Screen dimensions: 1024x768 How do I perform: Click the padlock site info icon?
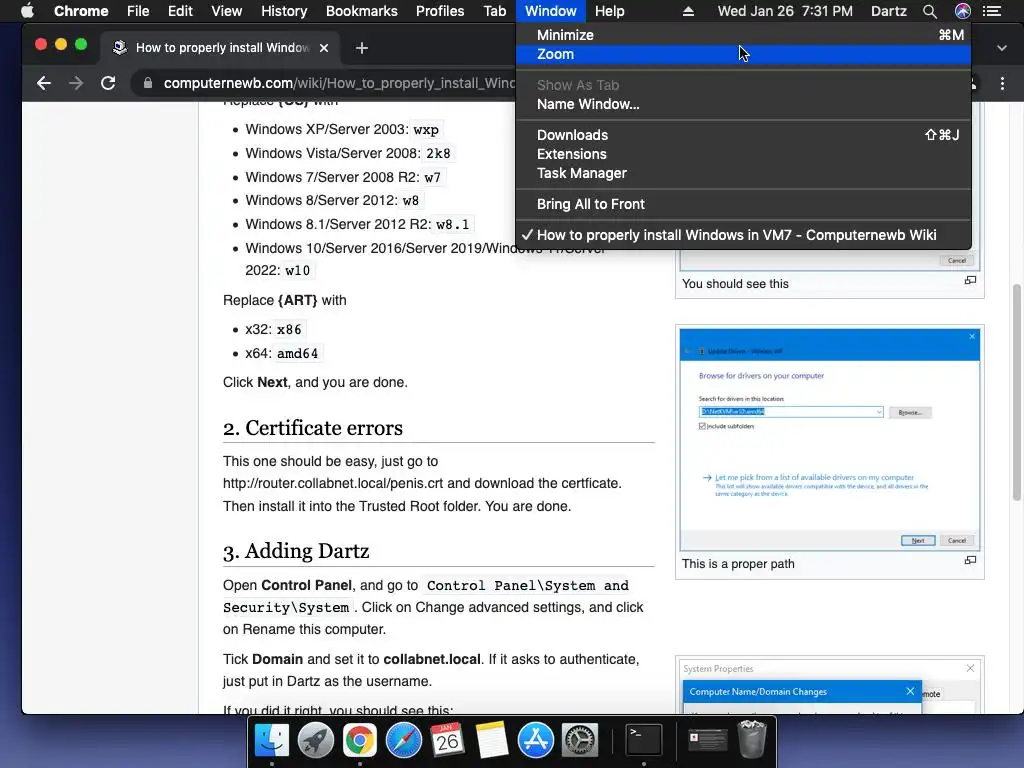148,83
